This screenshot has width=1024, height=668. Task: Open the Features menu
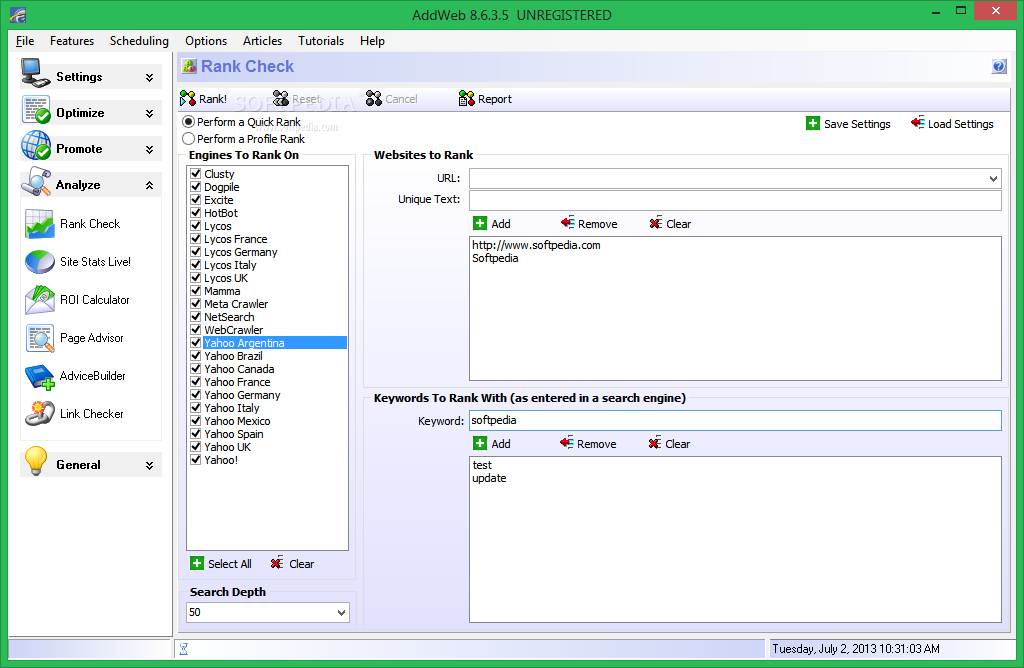tap(72, 40)
